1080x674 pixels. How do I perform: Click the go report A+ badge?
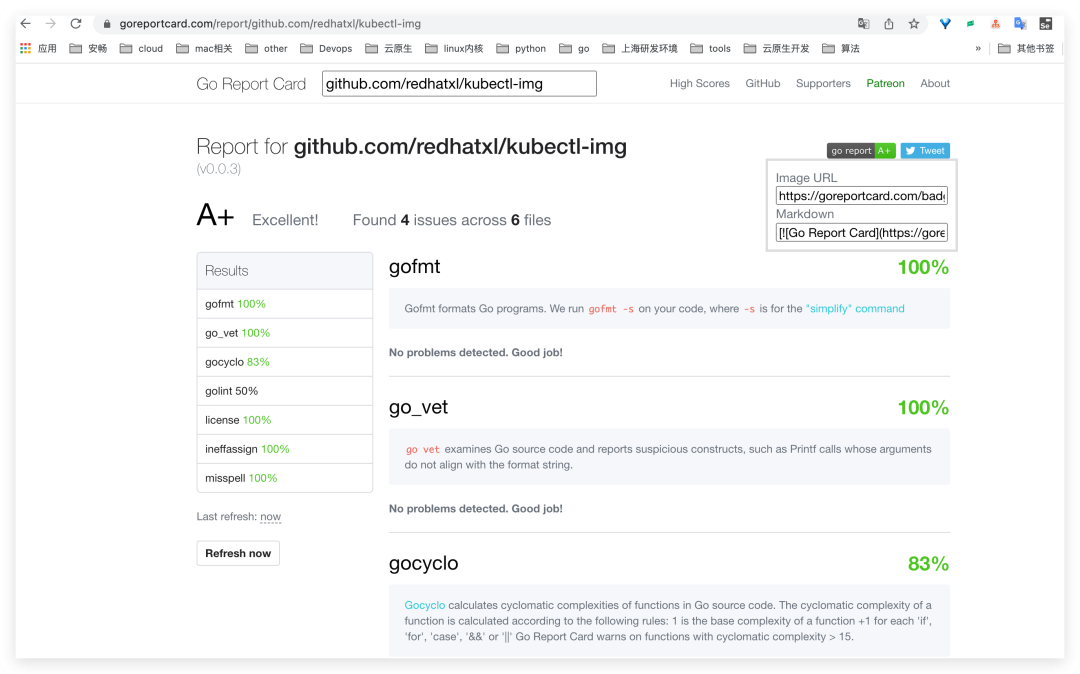pyautogui.click(x=861, y=151)
